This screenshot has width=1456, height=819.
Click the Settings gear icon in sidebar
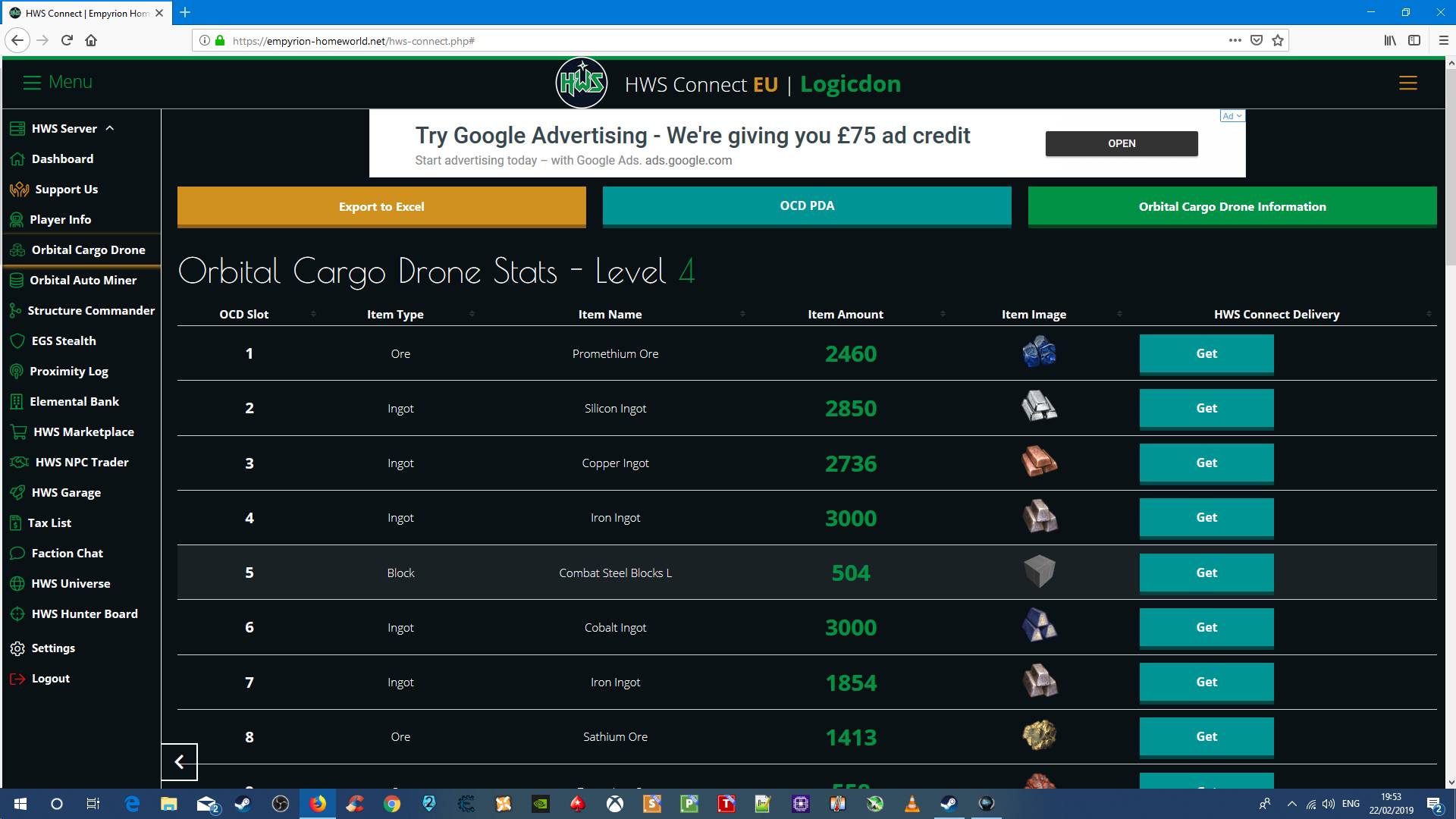(x=17, y=648)
